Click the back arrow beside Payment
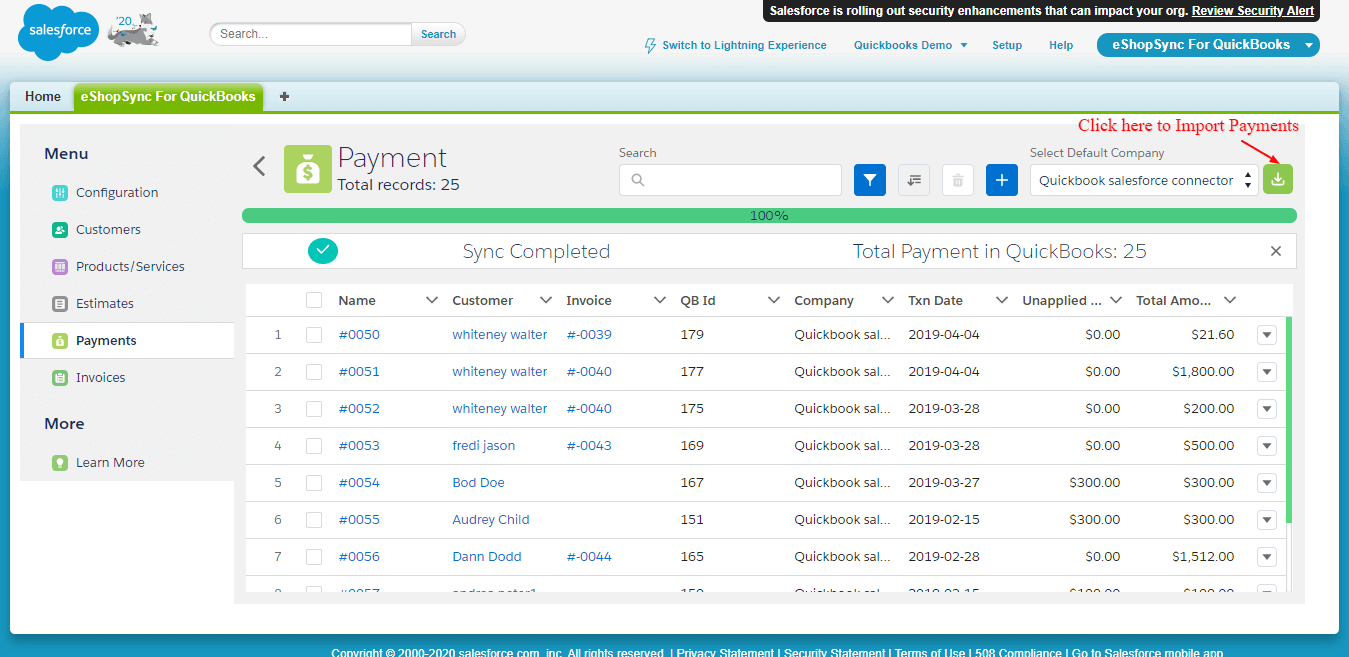The width and height of the screenshot is (1349, 657). pyautogui.click(x=259, y=166)
